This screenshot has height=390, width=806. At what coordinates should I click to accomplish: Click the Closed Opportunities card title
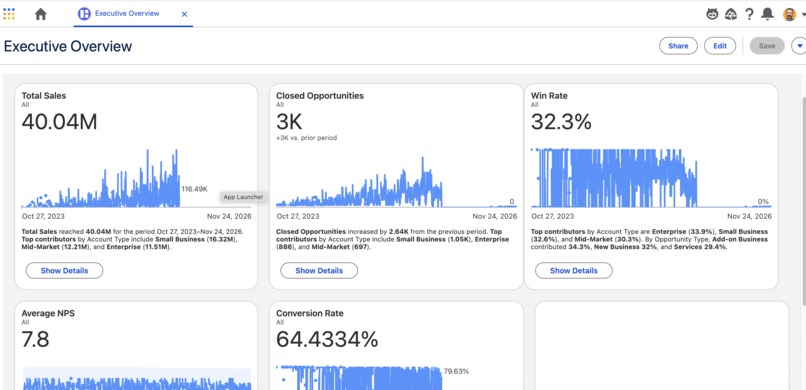click(320, 96)
